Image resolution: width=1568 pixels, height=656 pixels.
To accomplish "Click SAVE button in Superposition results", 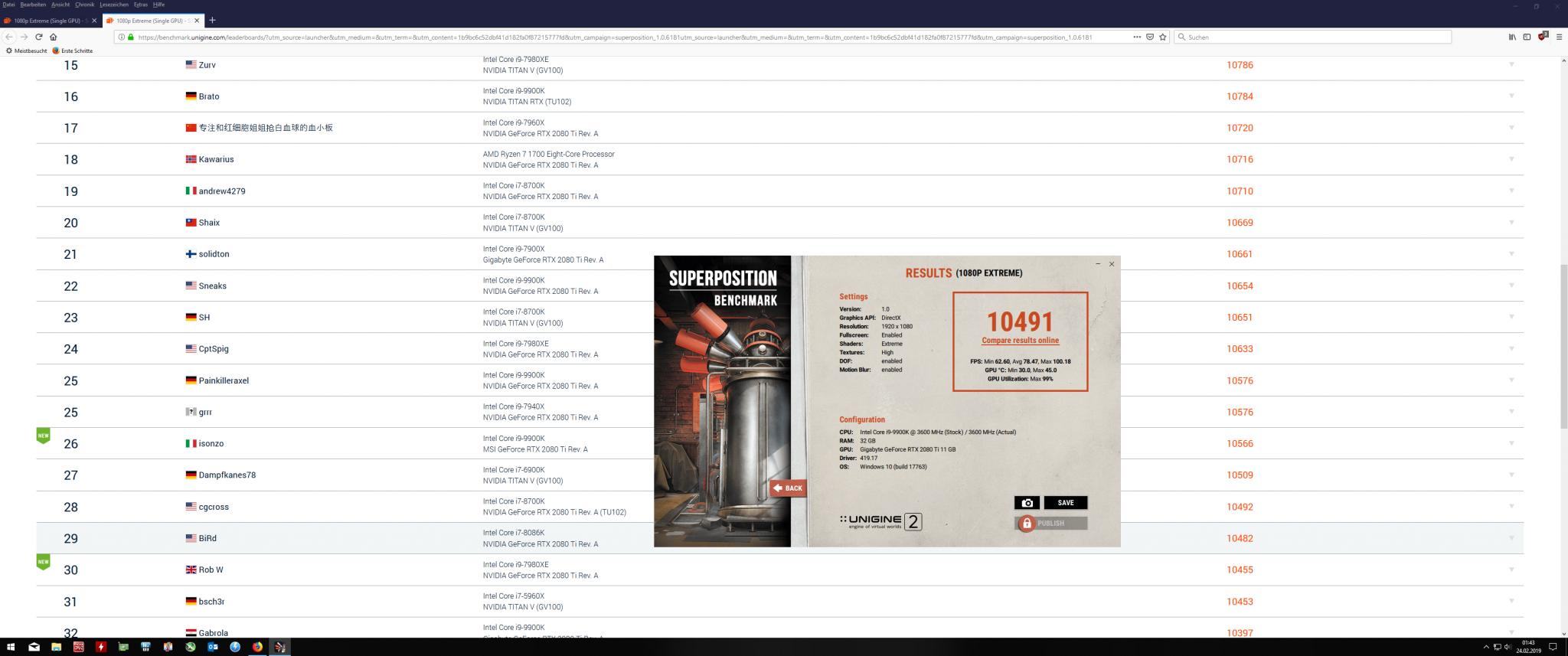I will pos(1066,503).
